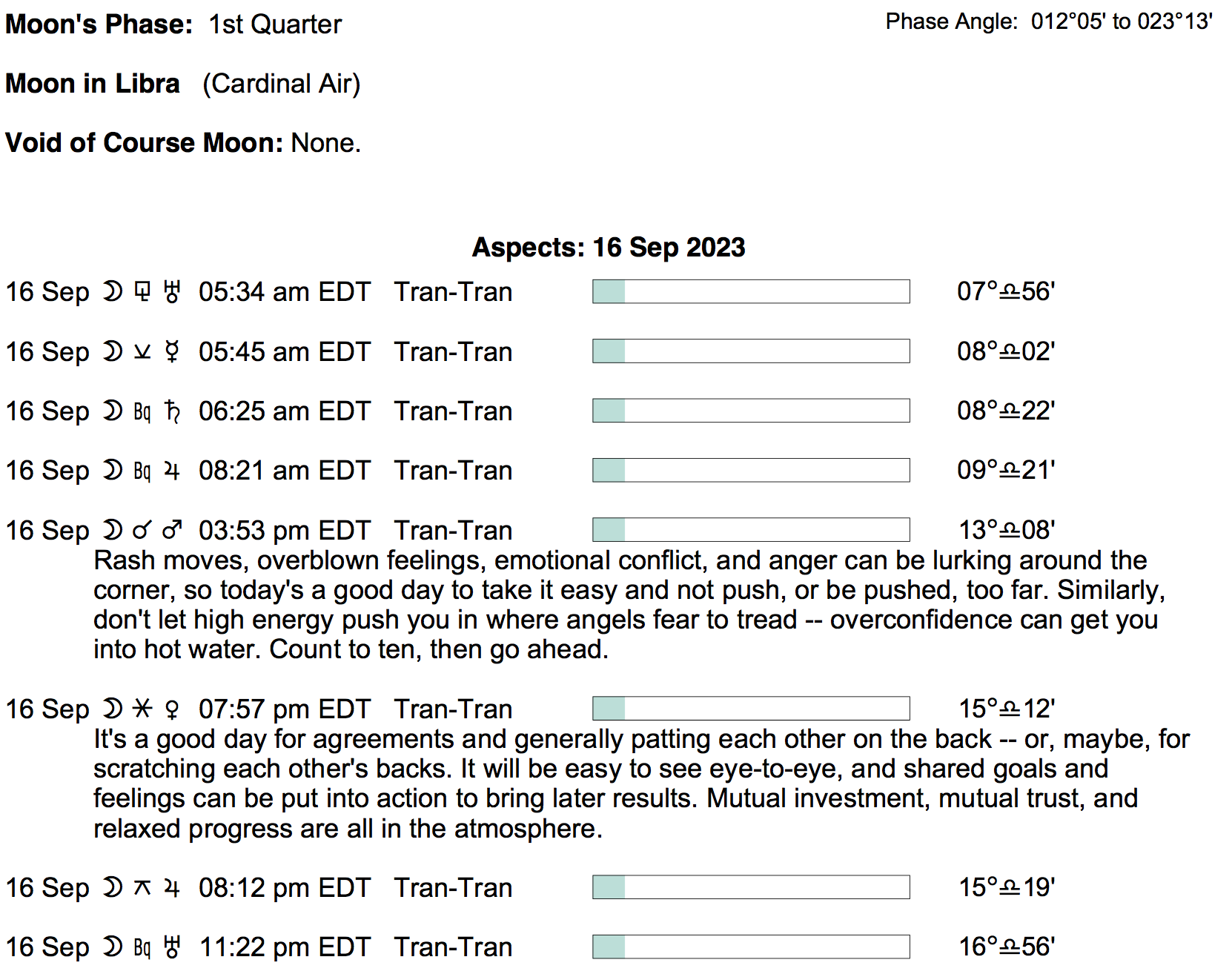
Task: Select the quincunx symbol in the 08:12 pm row
Action: [x=142, y=887]
